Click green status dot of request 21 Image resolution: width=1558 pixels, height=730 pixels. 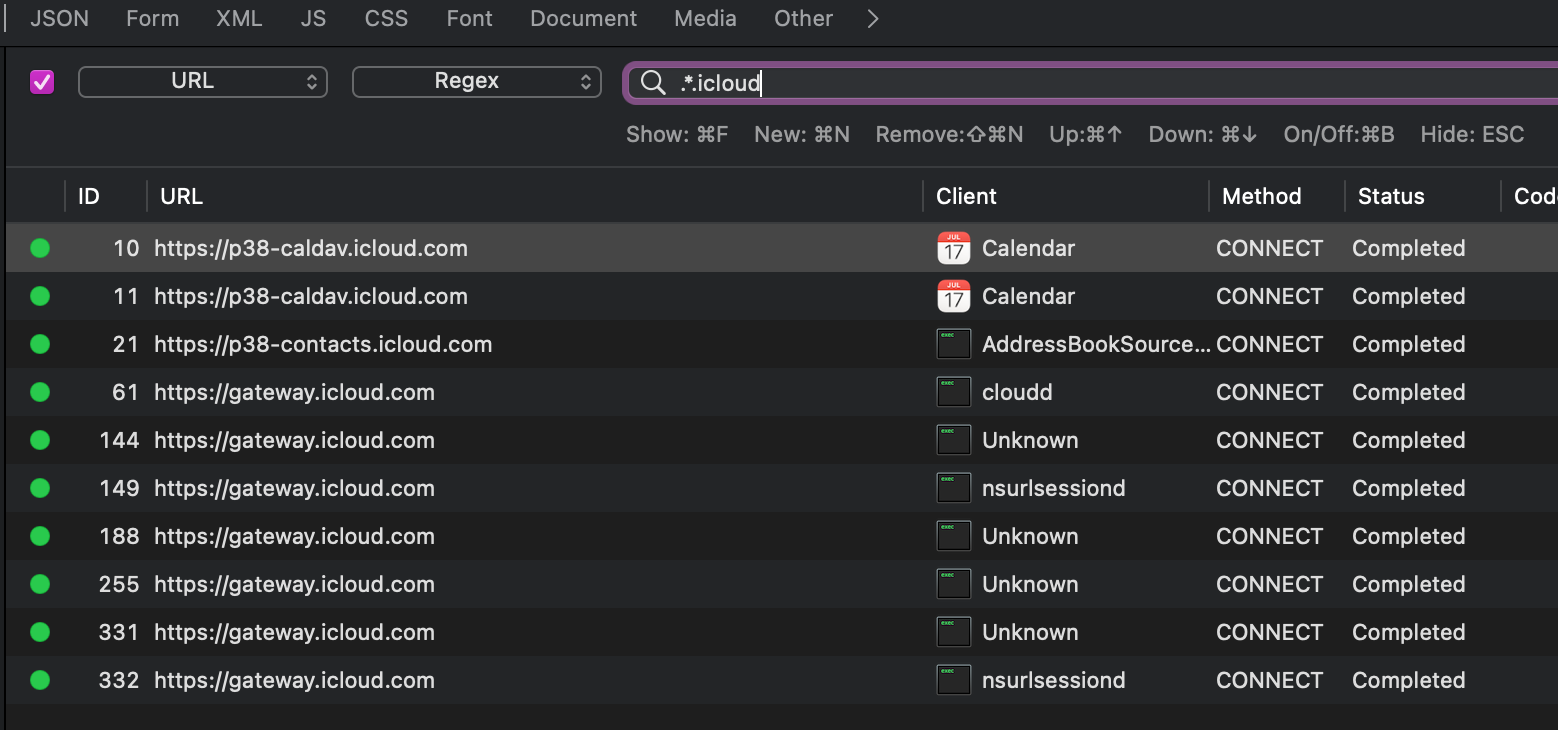coord(40,344)
